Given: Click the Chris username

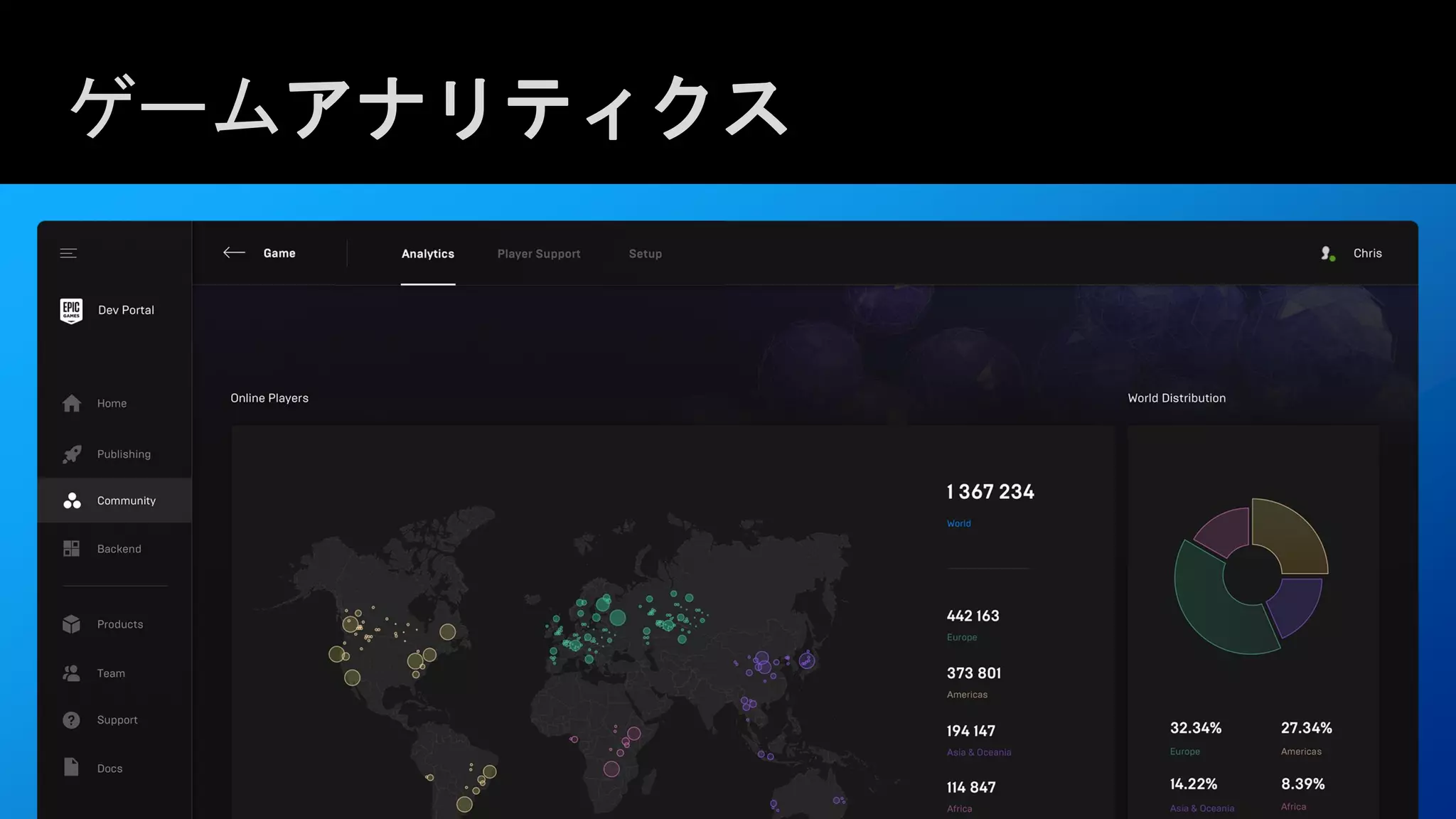Looking at the screenshot, I should point(1367,254).
